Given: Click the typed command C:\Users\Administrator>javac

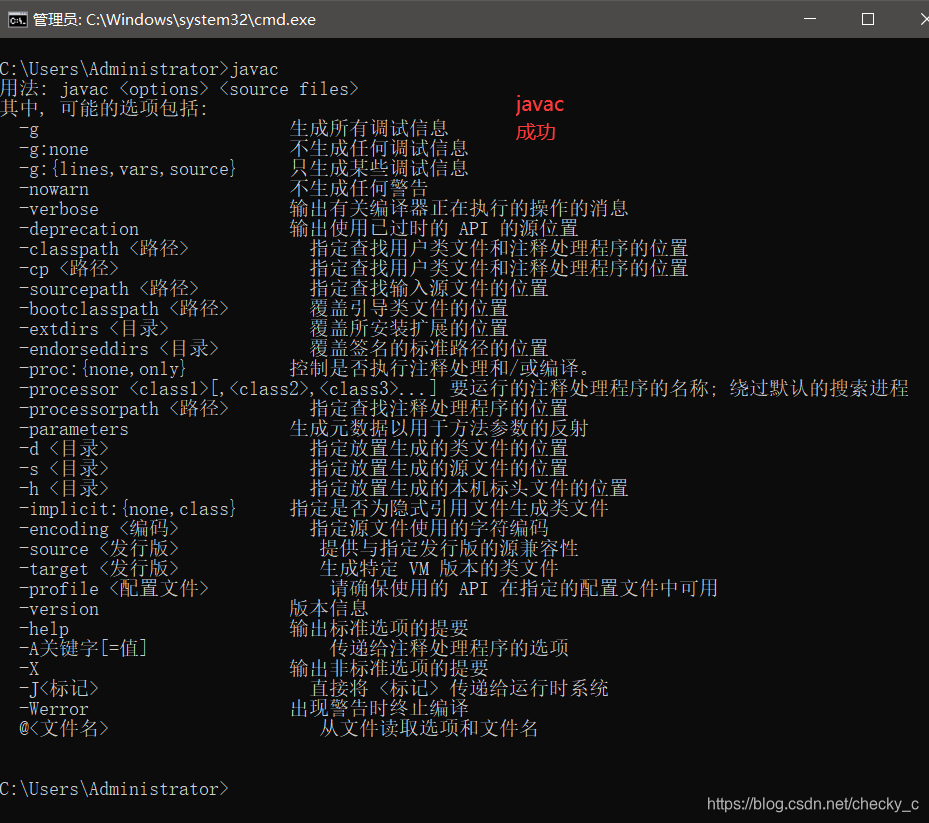Looking at the screenshot, I should pyautogui.click(x=139, y=69).
